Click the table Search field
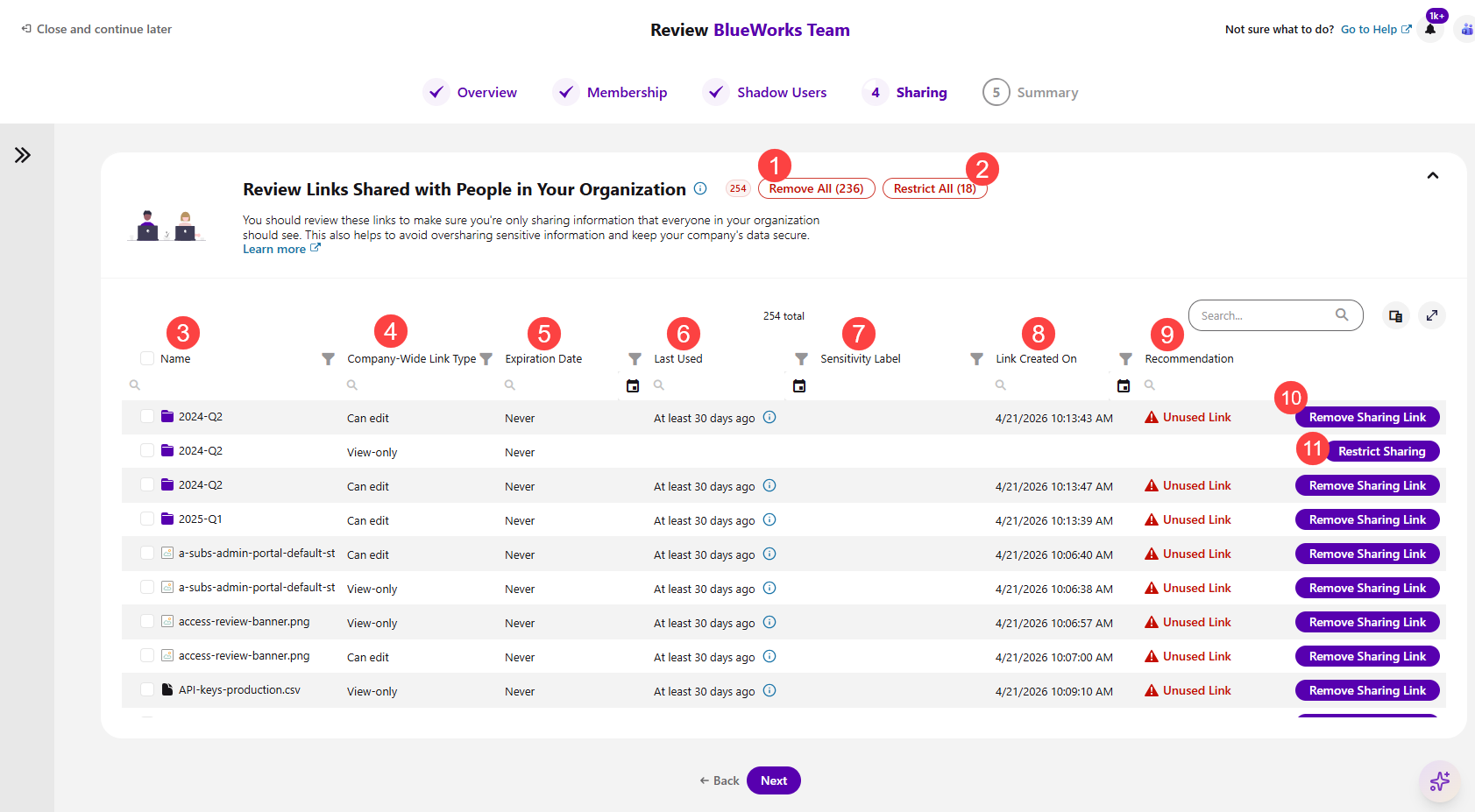This screenshot has height=812, width=1475. (x=1275, y=315)
